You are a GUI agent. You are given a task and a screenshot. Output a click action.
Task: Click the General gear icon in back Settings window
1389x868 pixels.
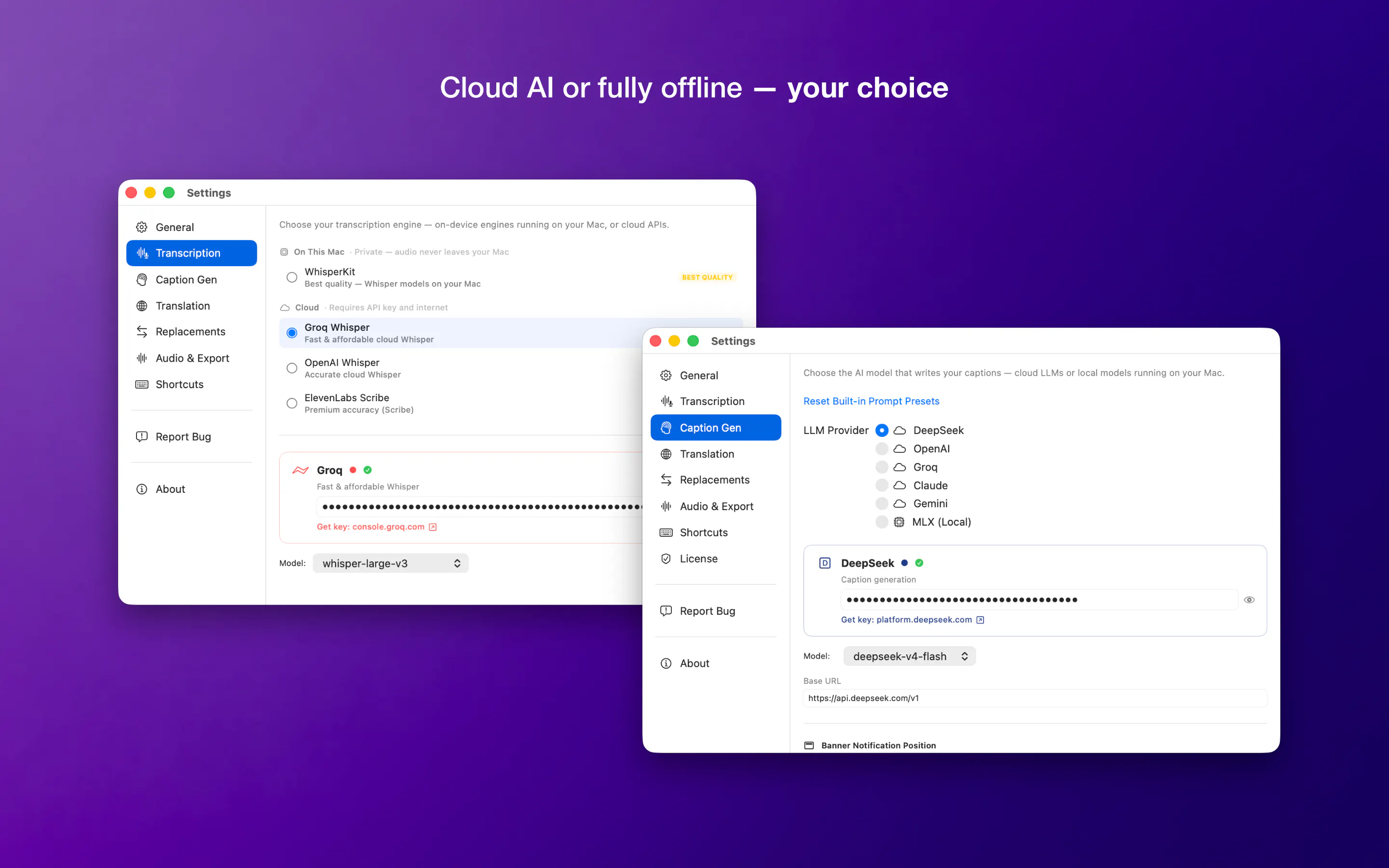(142, 227)
